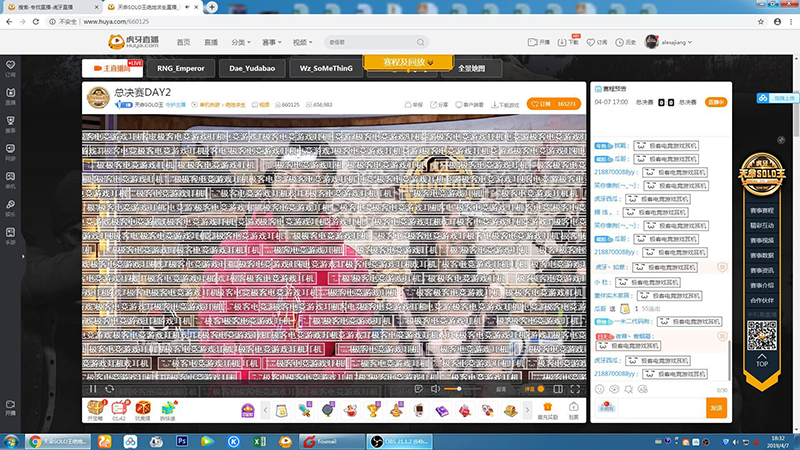This screenshot has height=450, width=800.
Task: Open 赛事视频 in right sidebar
Action: 762,240
